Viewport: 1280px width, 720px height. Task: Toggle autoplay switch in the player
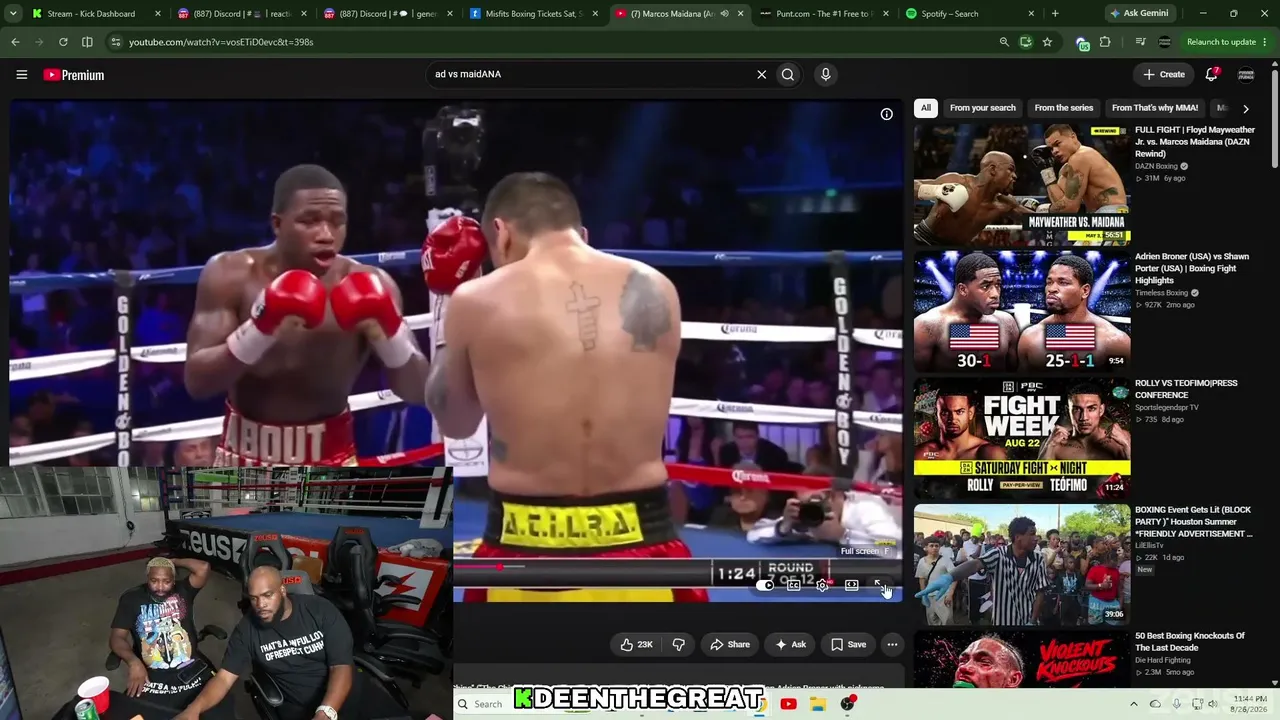pyautogui.click(x=765, y=585)
